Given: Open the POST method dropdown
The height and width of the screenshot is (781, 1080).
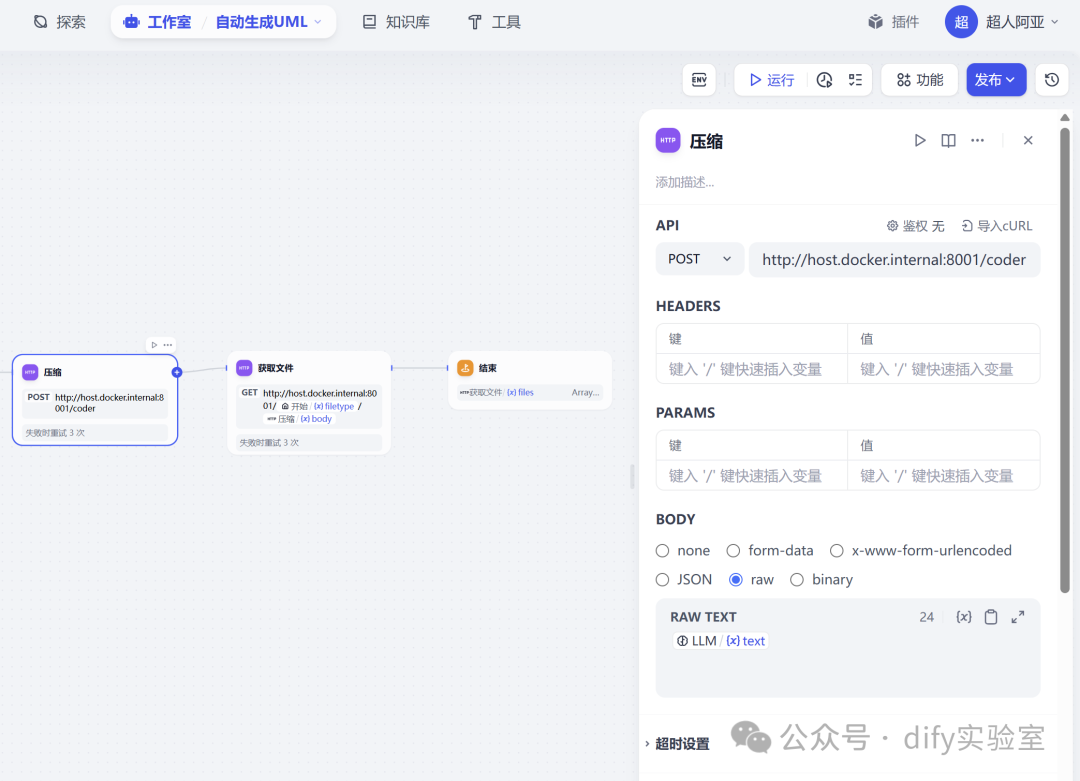Looking at the screenshot, I should (x=700, y=259).
